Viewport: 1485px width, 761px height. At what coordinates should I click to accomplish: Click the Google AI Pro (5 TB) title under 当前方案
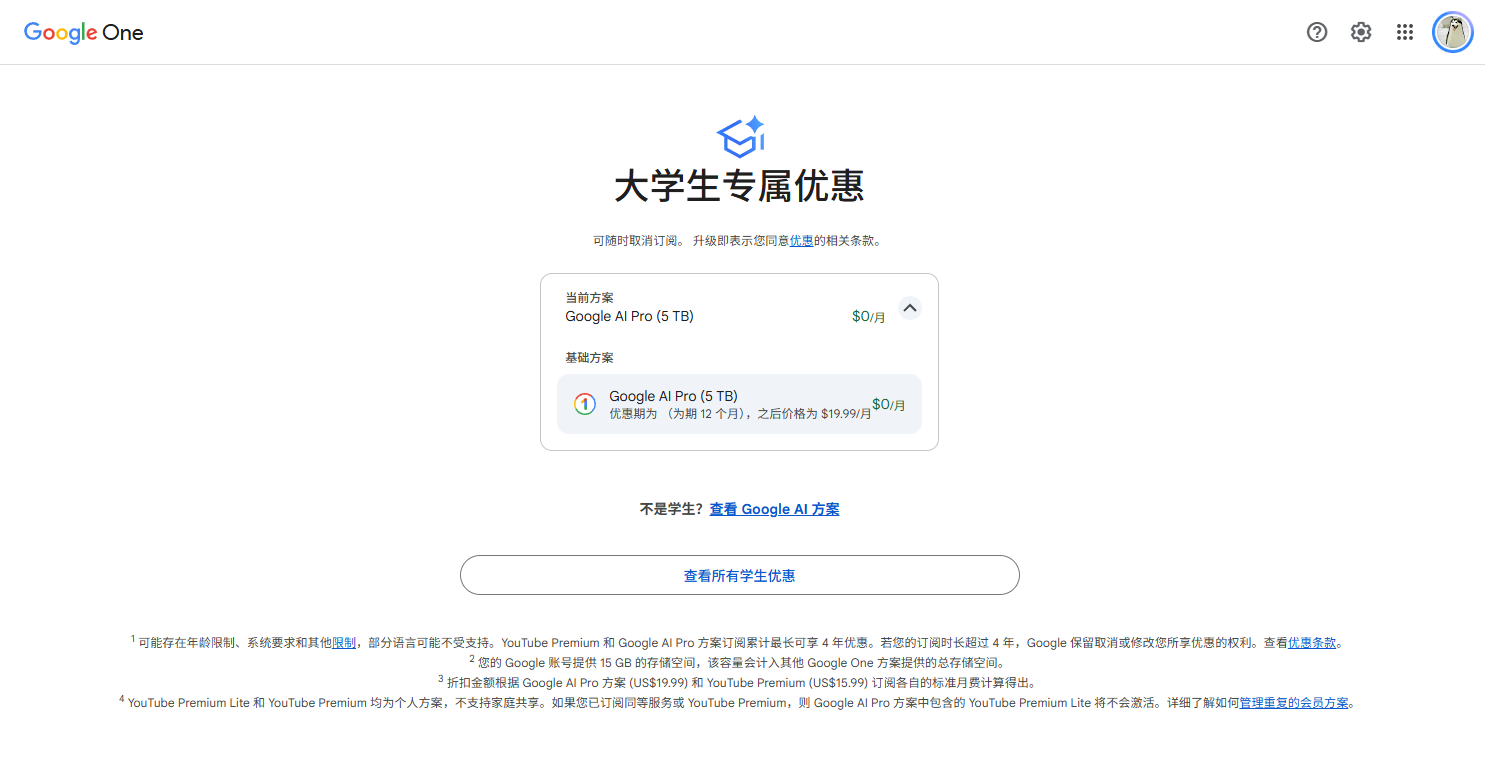[629, 316]
